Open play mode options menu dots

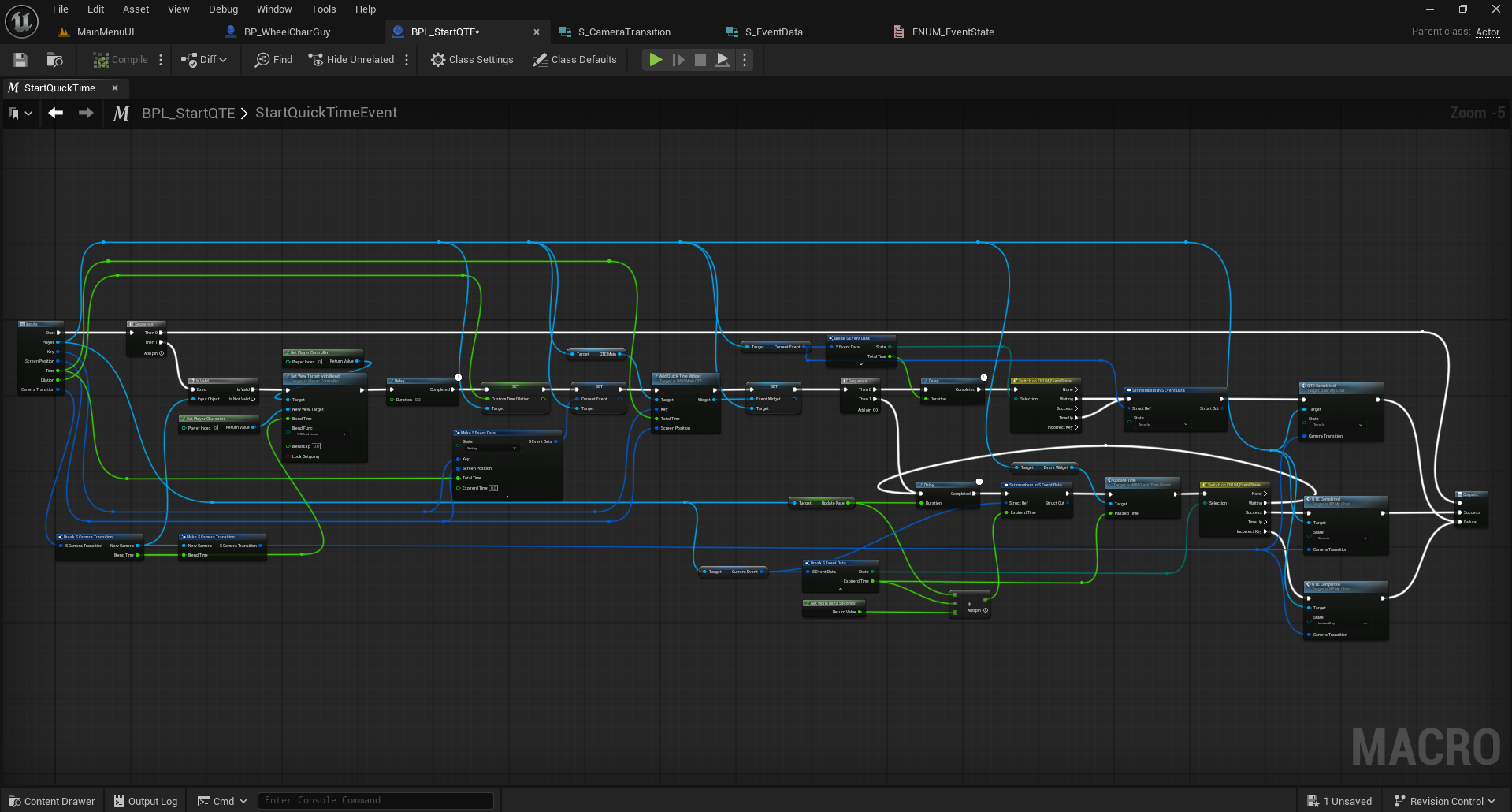click(745, 60)
